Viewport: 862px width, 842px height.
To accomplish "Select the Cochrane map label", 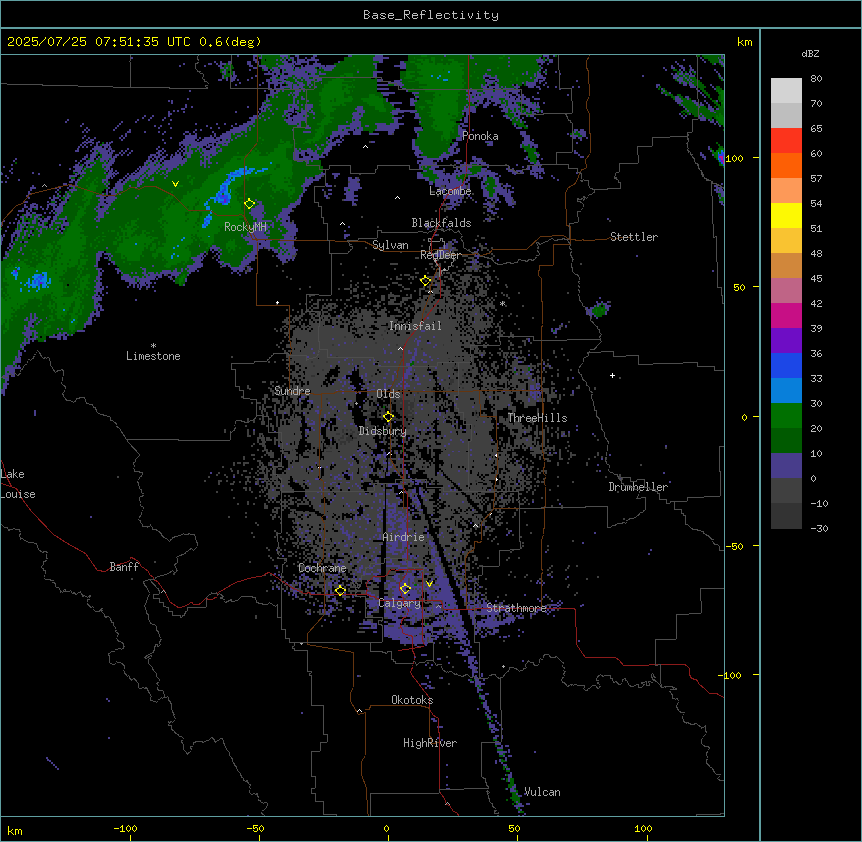I will [x=322, y=568].
